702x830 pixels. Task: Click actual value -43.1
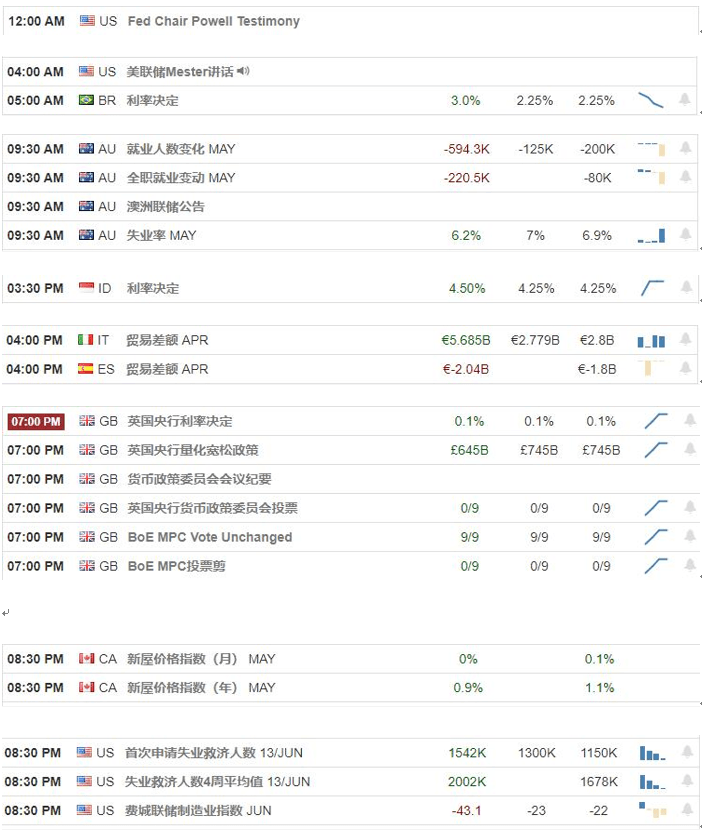466,810
